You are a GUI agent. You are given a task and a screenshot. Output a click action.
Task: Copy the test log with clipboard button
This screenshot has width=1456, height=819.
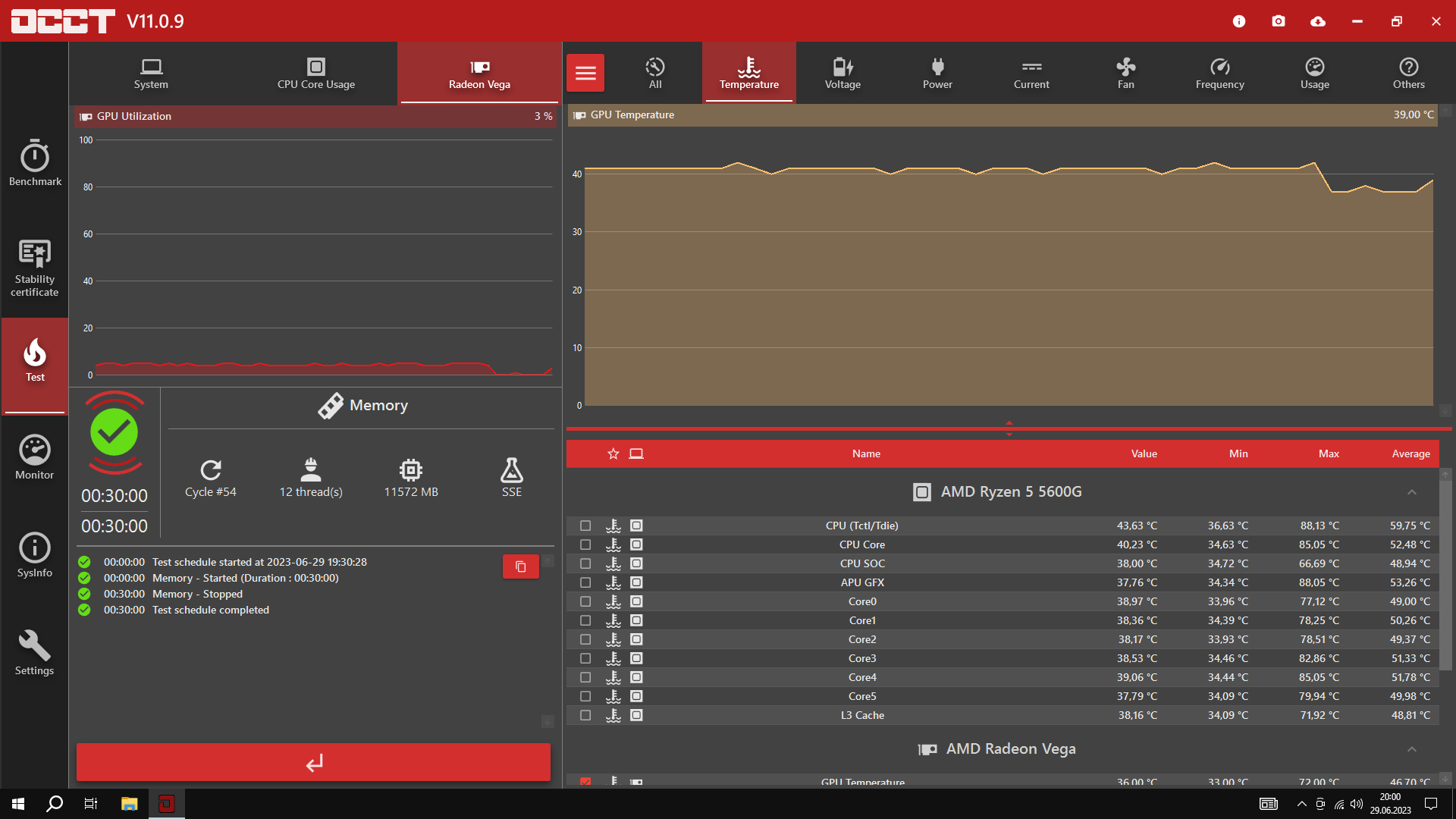click(521, 566)
